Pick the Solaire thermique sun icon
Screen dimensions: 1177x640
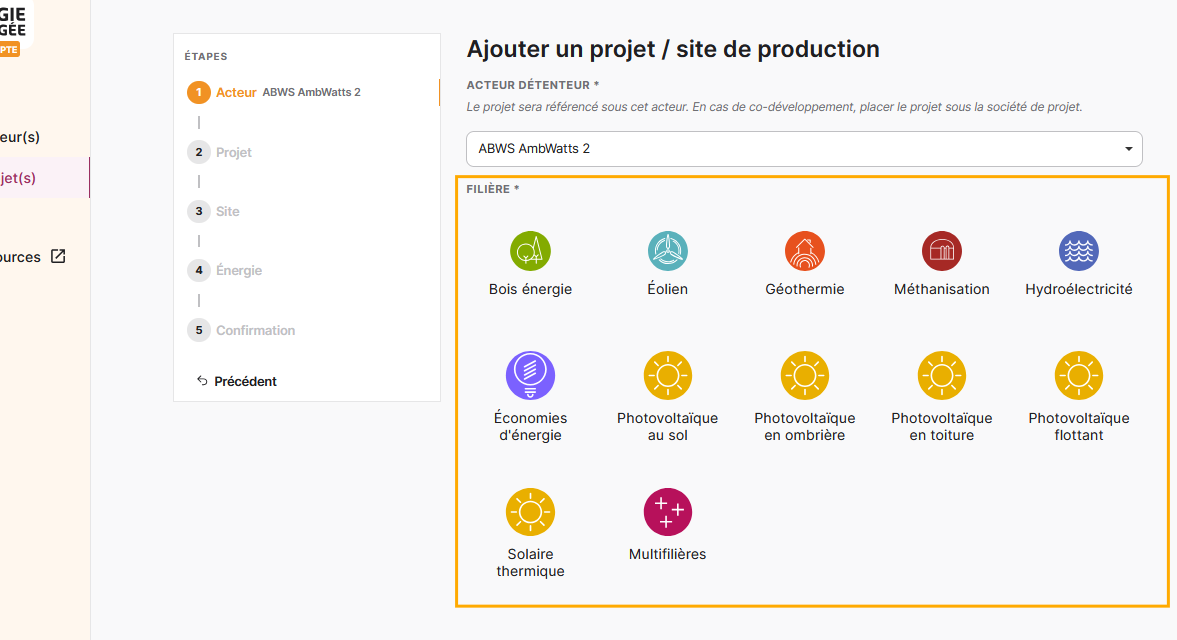[x=530, y=512]
